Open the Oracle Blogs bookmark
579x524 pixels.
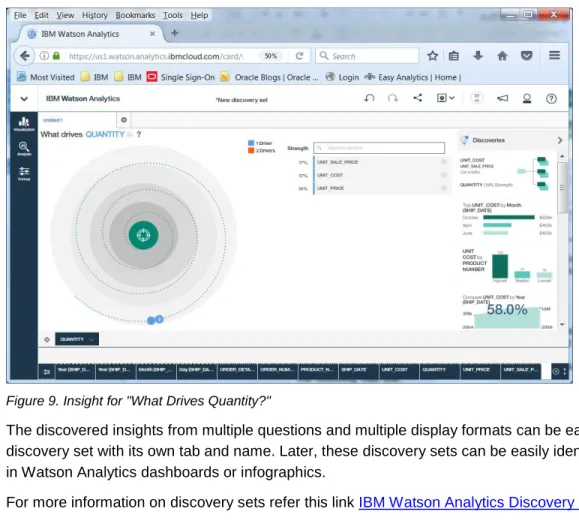pyautogui.click(x=269, y=77)
